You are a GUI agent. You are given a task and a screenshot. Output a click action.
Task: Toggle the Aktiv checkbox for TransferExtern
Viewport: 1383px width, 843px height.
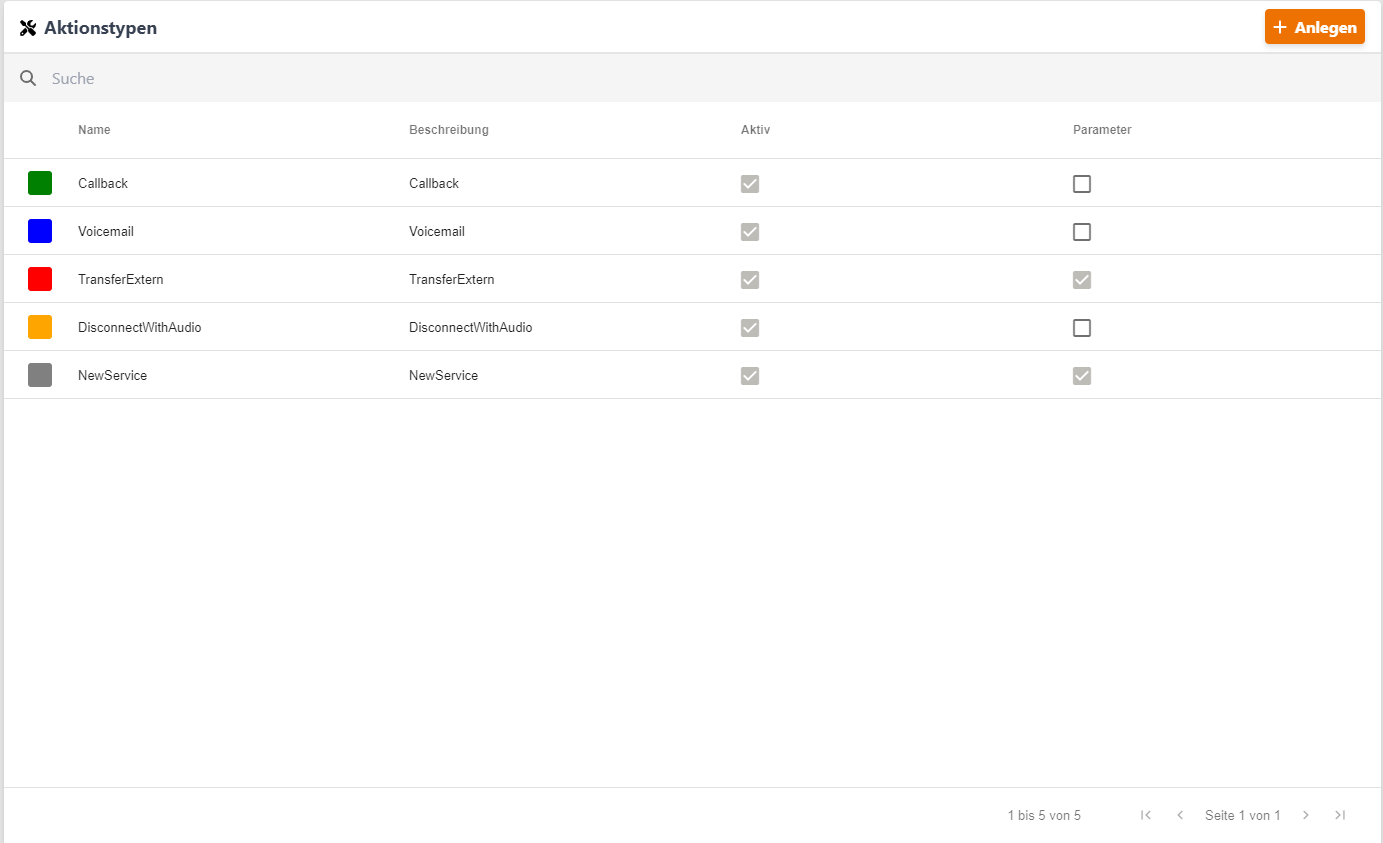click(750, 280)
